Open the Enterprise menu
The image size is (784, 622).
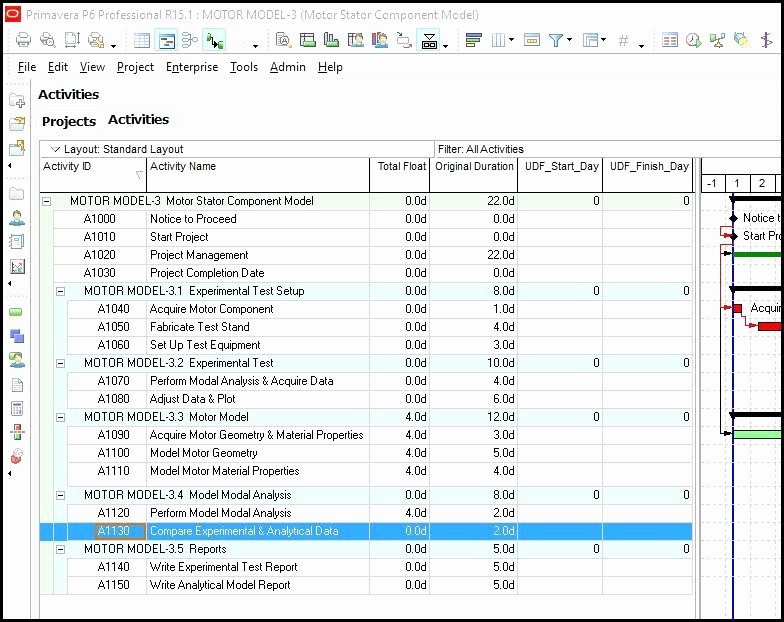pos(192,67)
